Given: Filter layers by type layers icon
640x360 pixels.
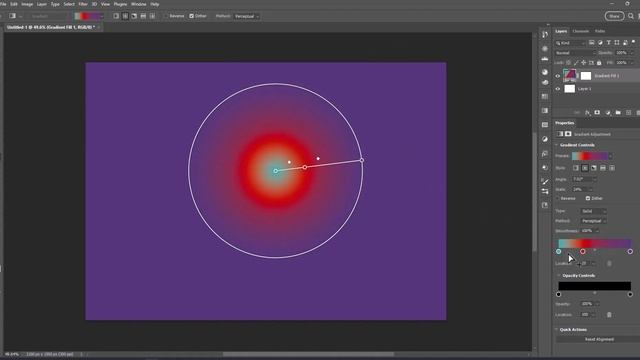Looking at the screenshot, I should click(x=609, y=42).
